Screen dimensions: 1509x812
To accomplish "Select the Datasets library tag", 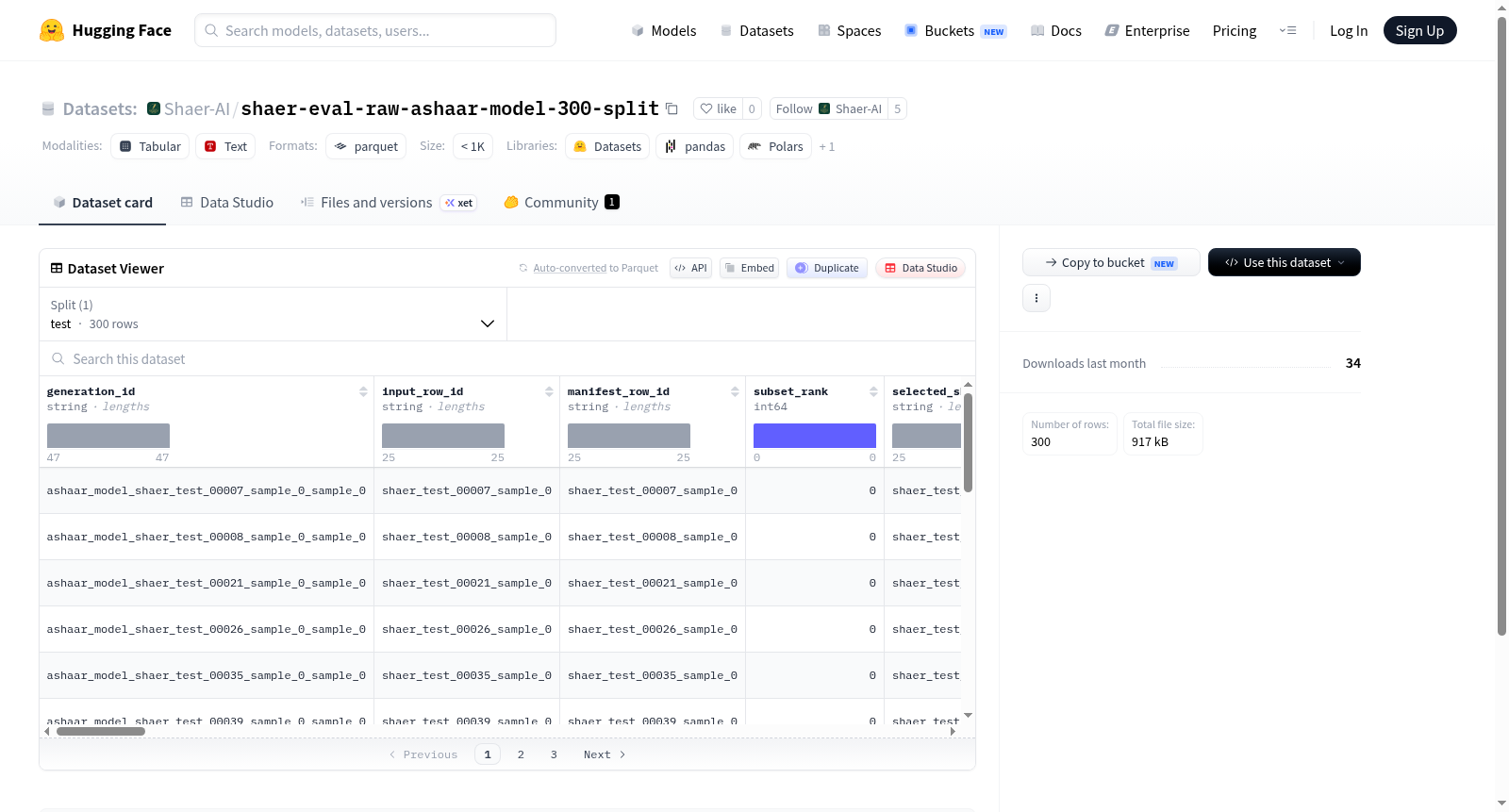I will point(607,146).
